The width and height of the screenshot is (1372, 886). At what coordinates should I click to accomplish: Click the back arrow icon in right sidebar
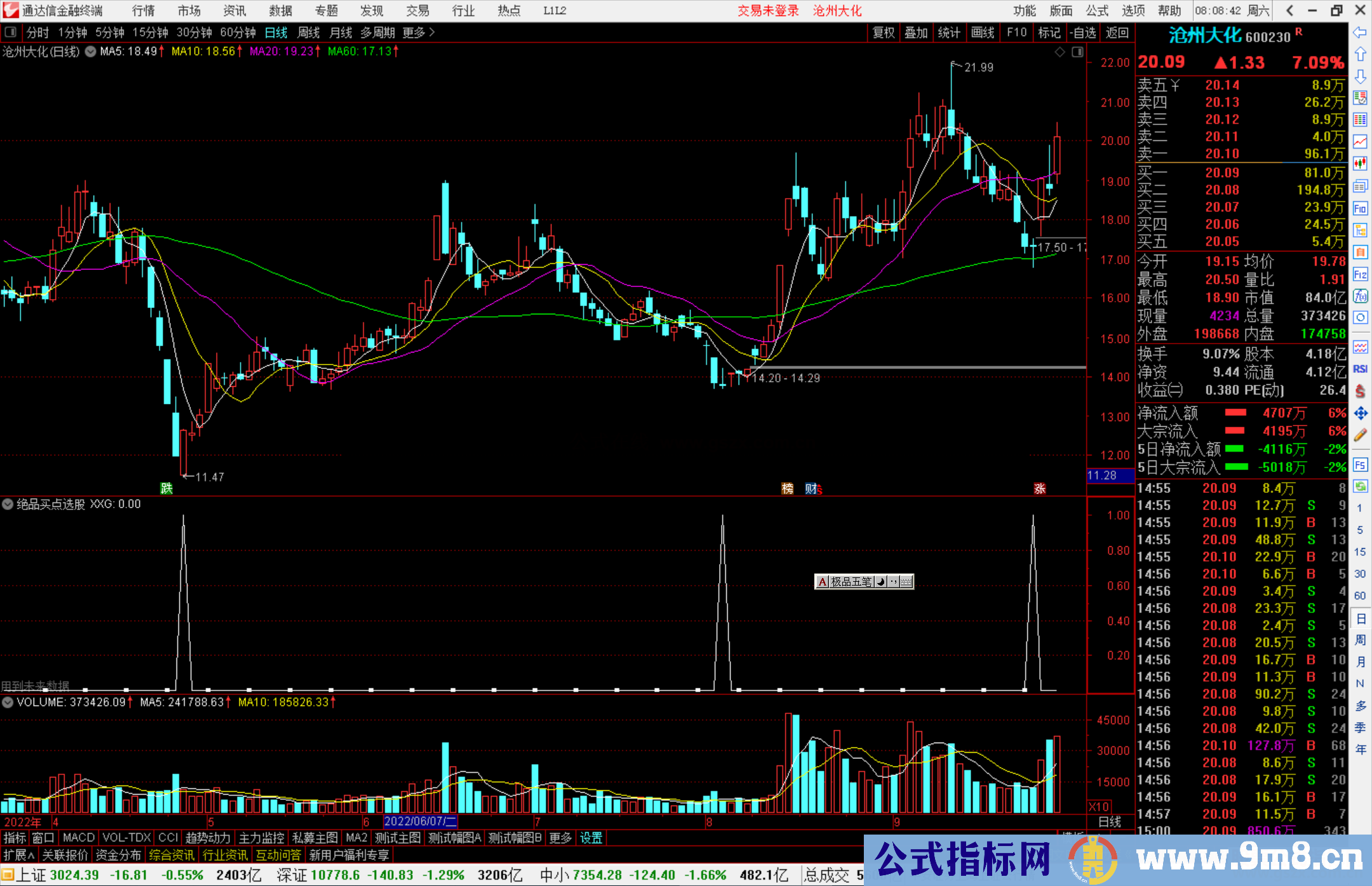click(x=1360, y=32)
